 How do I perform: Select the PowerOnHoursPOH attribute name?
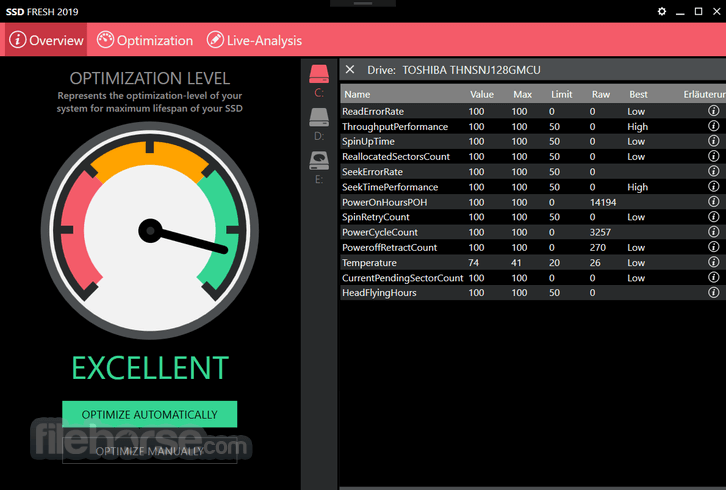(384, 202)
